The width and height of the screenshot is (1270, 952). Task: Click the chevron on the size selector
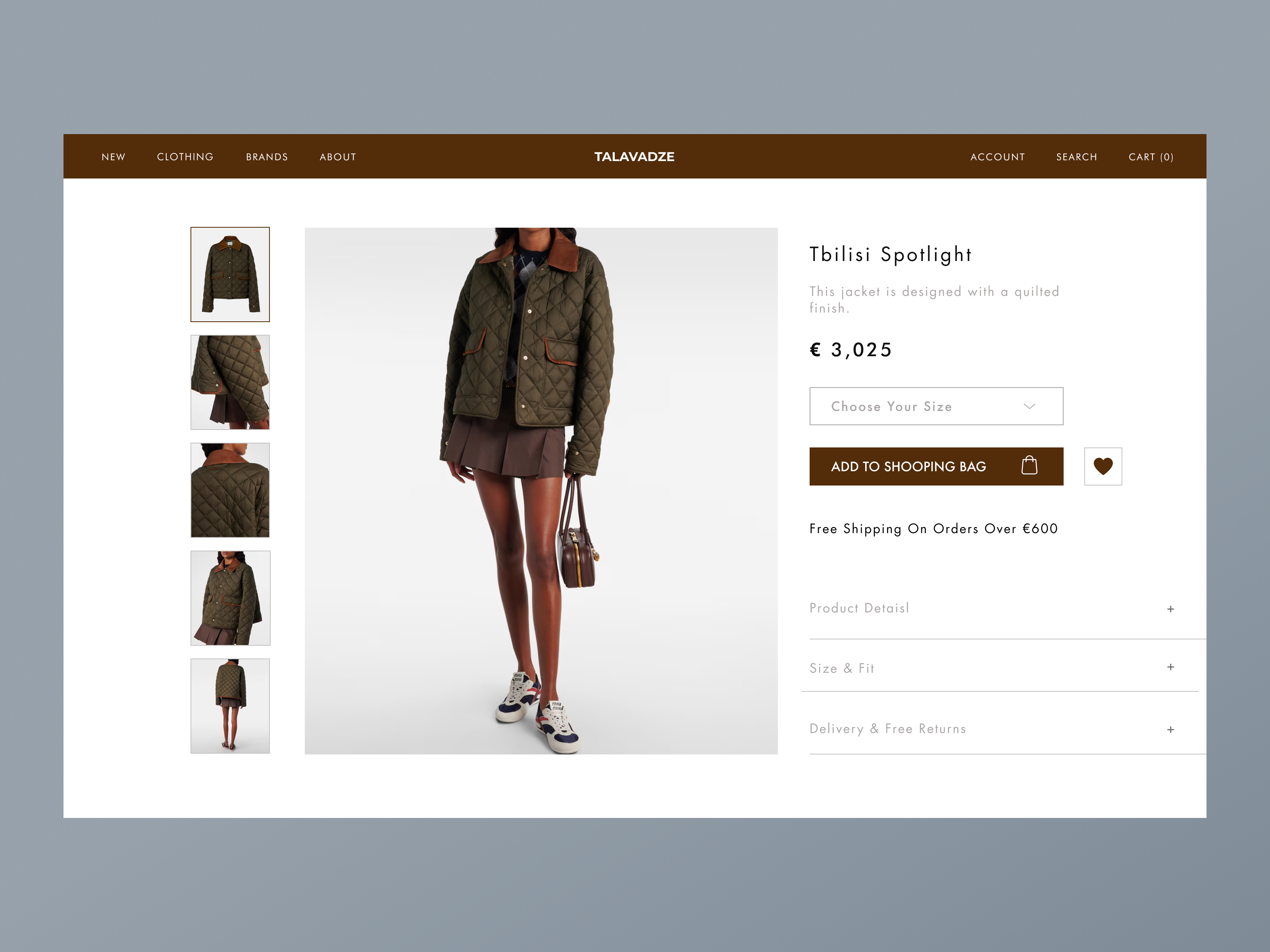pos(1029,406)
